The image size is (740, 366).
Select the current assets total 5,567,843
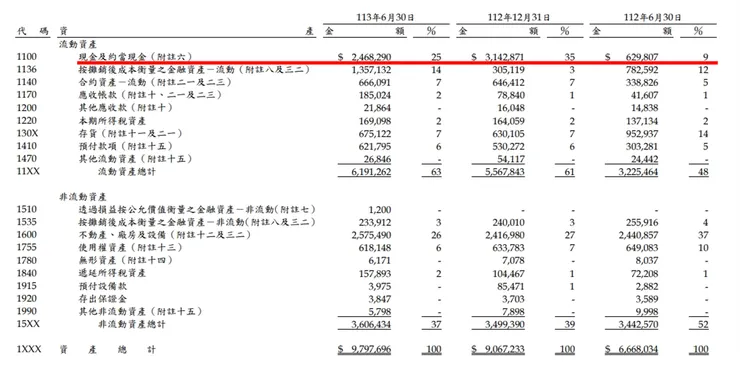click(505, 172)
